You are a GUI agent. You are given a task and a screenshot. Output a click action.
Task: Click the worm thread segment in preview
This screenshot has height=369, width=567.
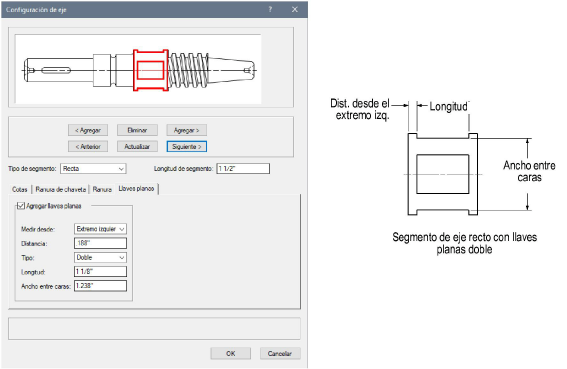coord(188,70)
